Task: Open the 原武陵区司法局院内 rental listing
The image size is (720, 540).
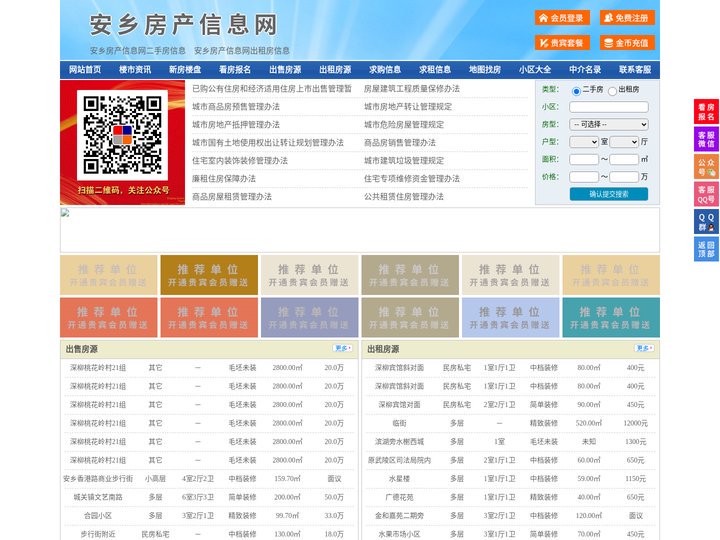Action: (x=399, y=460)
